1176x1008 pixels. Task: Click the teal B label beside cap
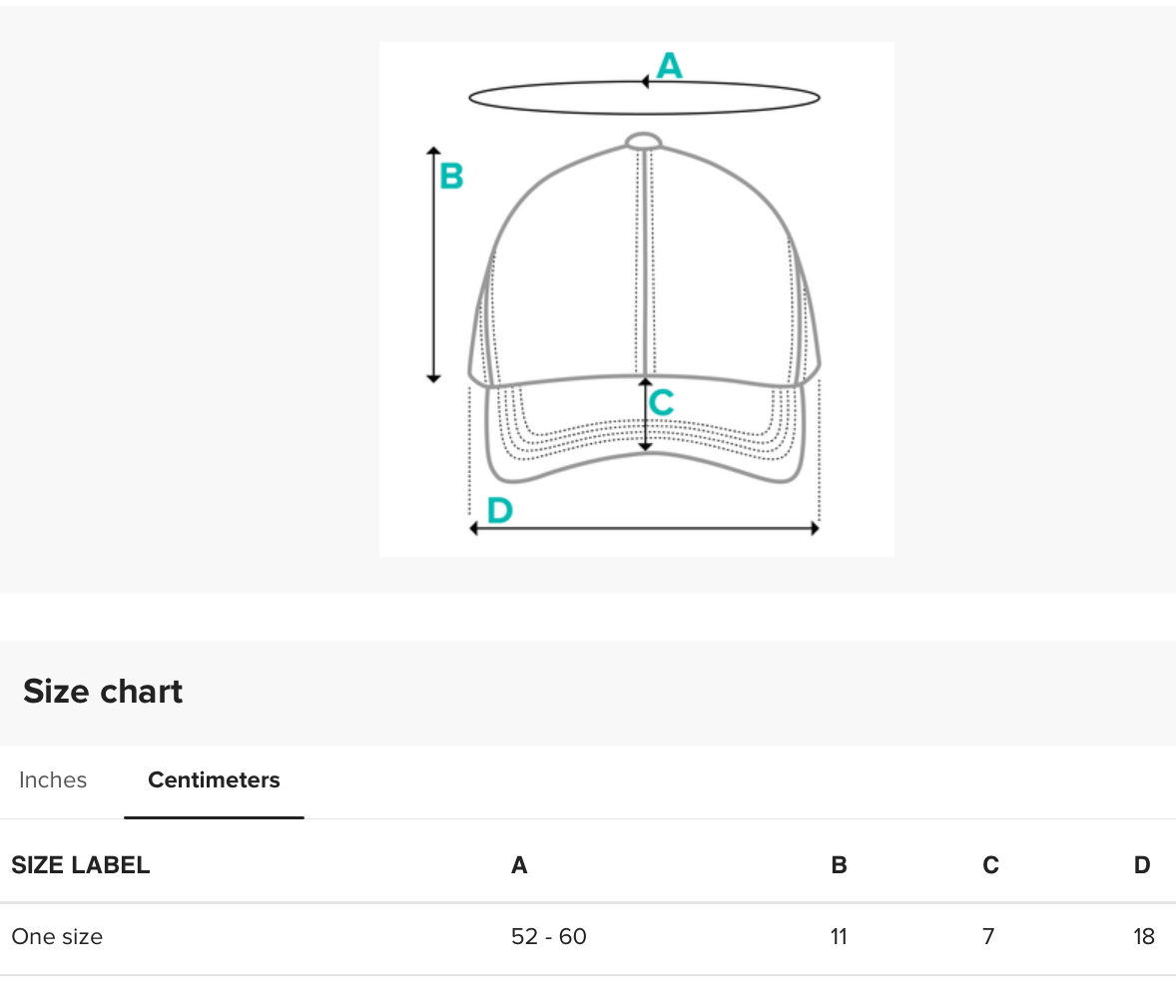pos(451,177)
